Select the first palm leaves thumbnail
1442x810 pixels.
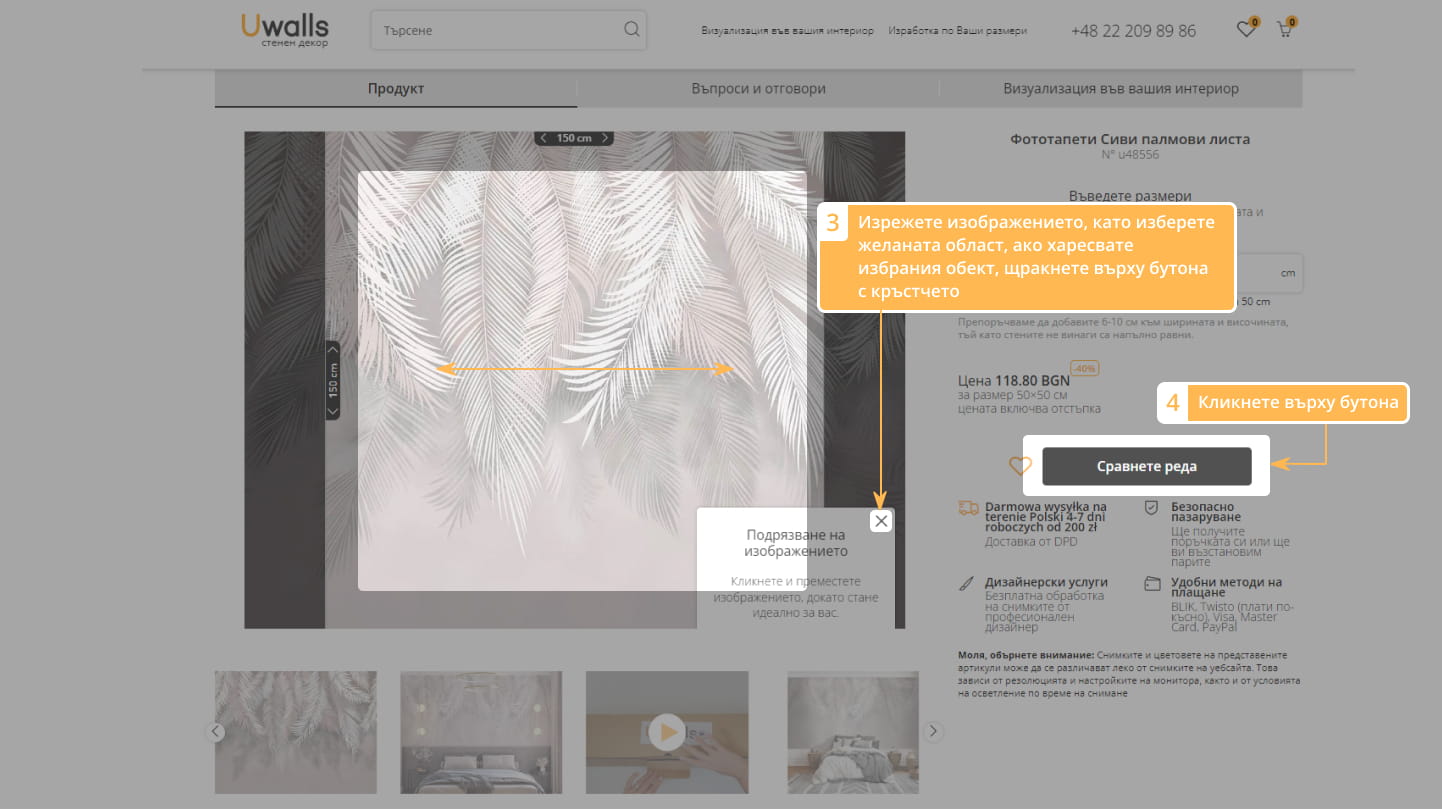pyautogui.click(x=296, y=732)
